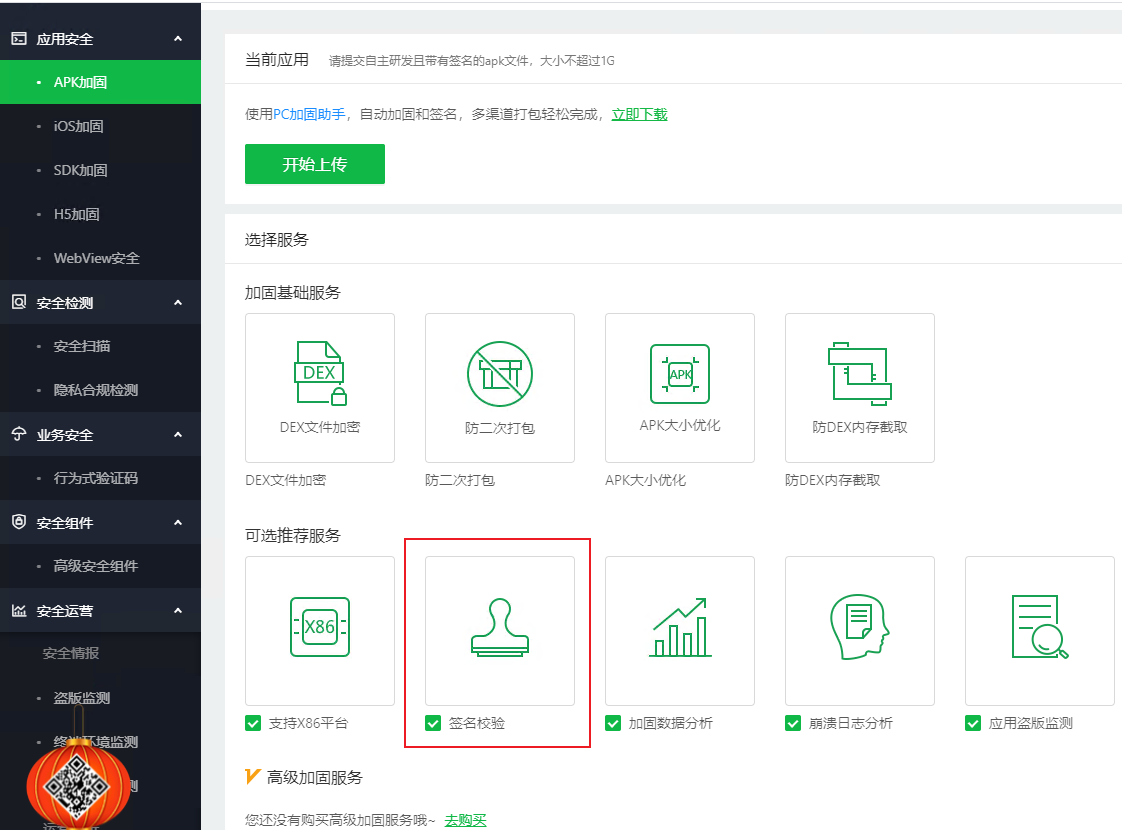Open the 立即下载 link

coord(639,114)
